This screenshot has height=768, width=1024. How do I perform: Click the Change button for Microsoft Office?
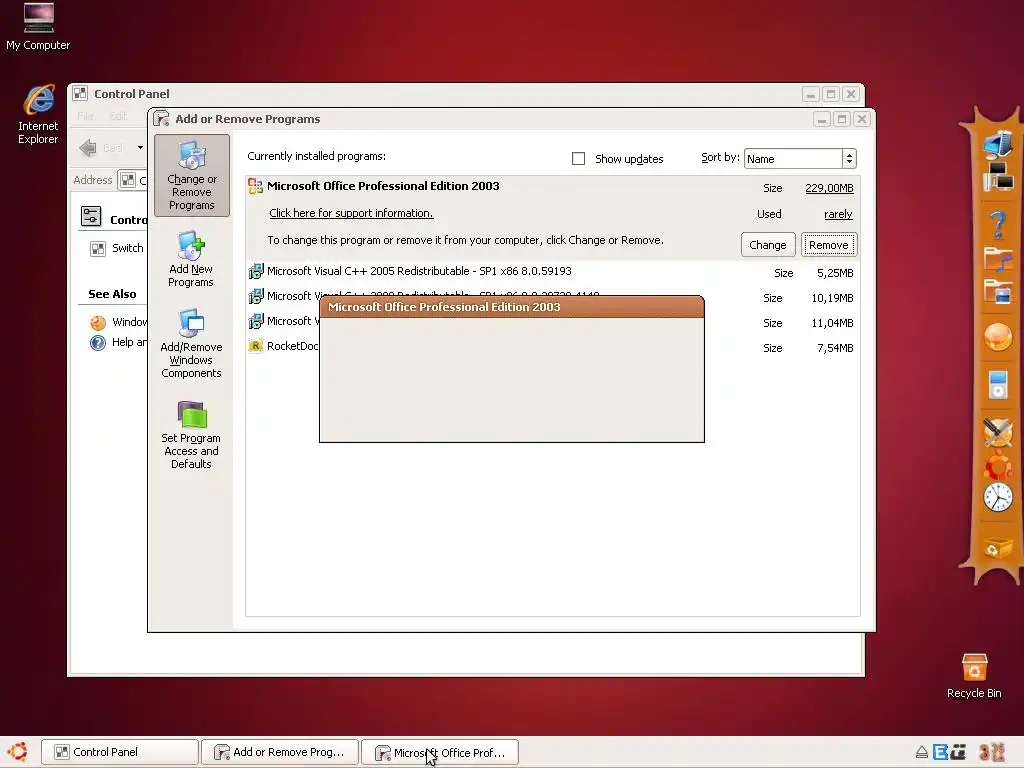(x=768, y=245)
